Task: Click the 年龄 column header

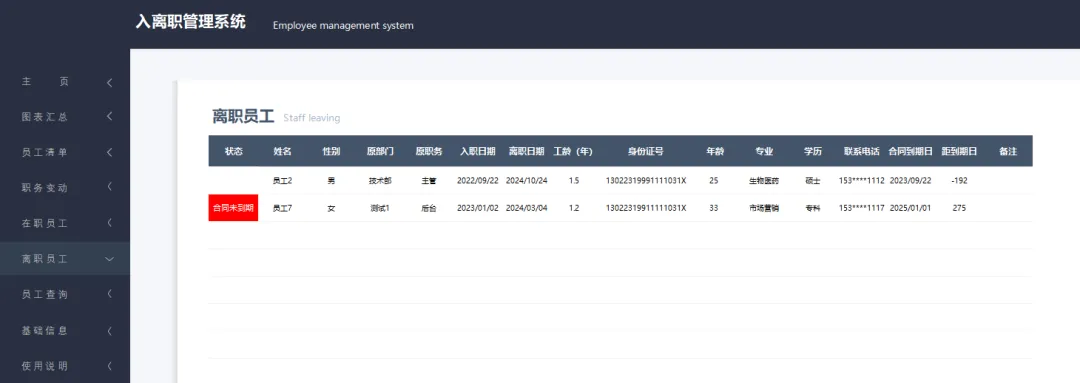Action: point(714,152)
